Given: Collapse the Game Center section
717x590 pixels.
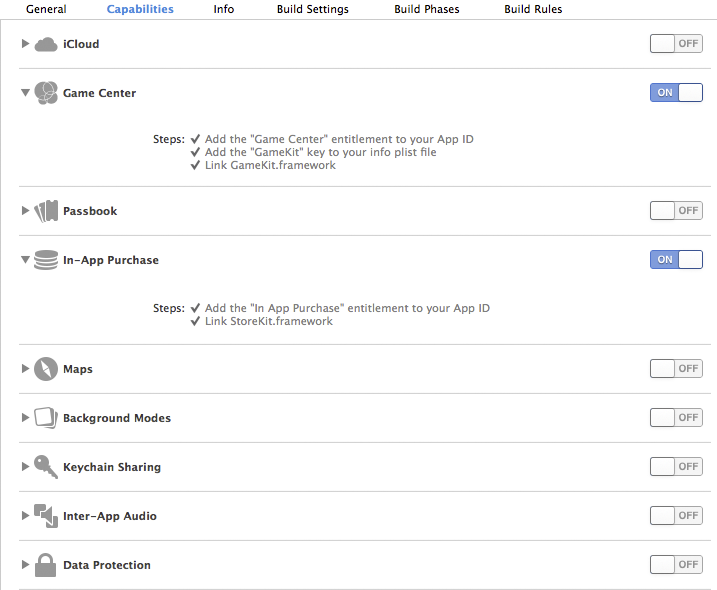Looking at the screenshot, I should pyautogui.click(x=25, y=92).
